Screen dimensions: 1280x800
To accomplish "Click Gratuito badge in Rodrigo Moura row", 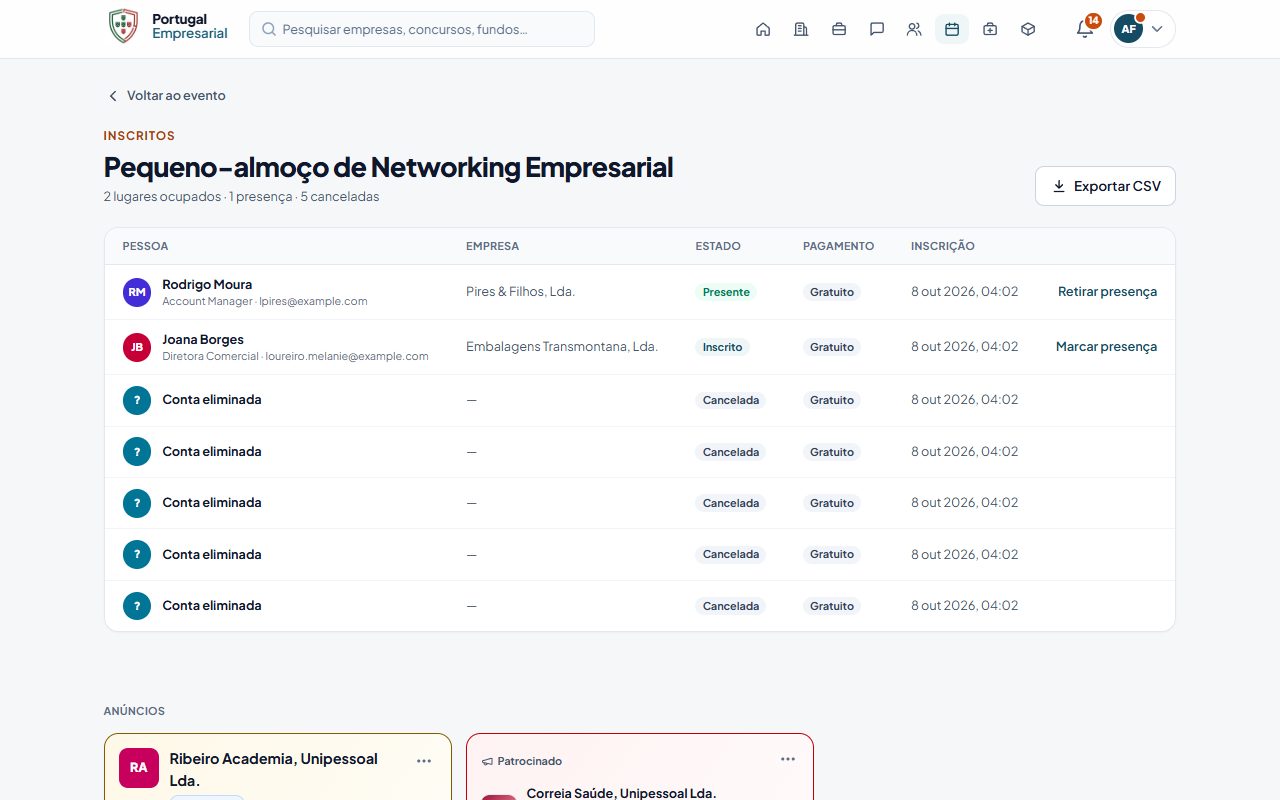I will point(832,292).
